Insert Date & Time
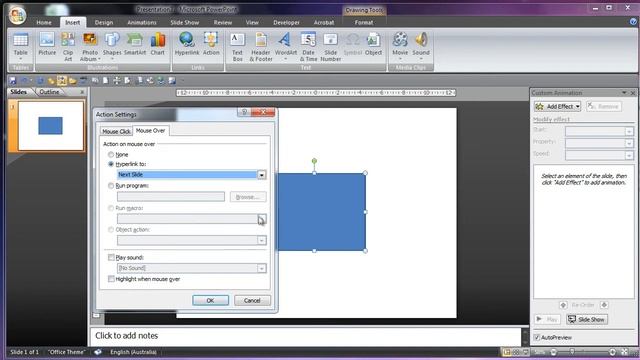Image resolution: width=640 pixels, height=360 pixels. [309, 47]
